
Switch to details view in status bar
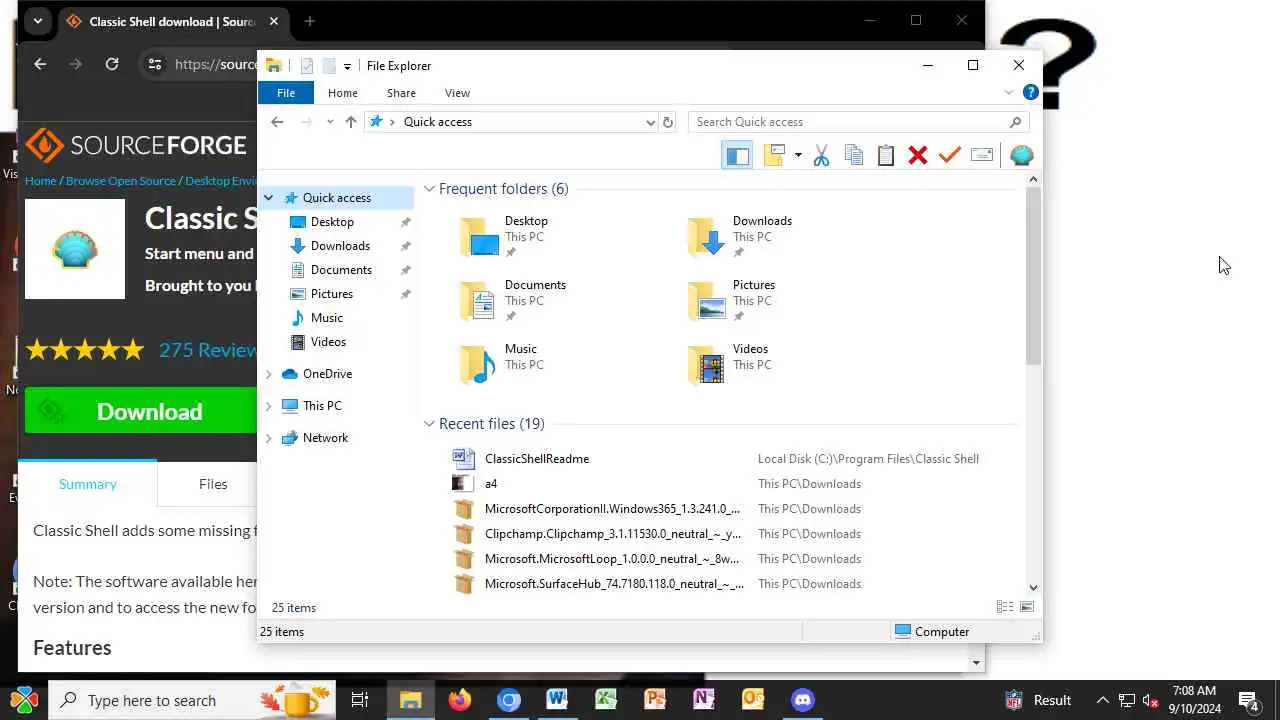(1005, 607)
